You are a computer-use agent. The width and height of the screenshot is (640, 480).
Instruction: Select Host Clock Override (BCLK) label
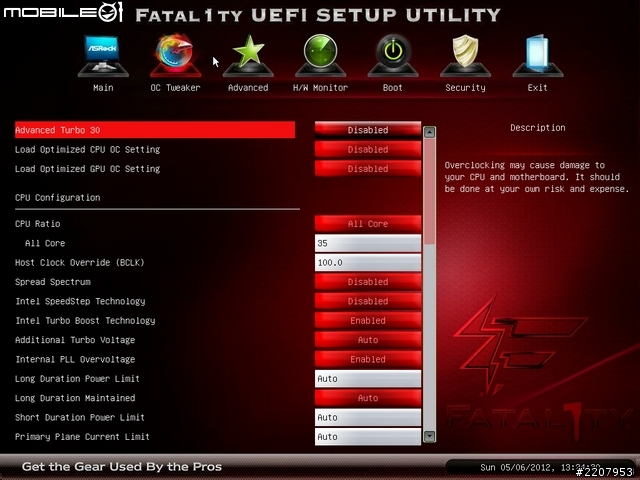pos(80,262)
